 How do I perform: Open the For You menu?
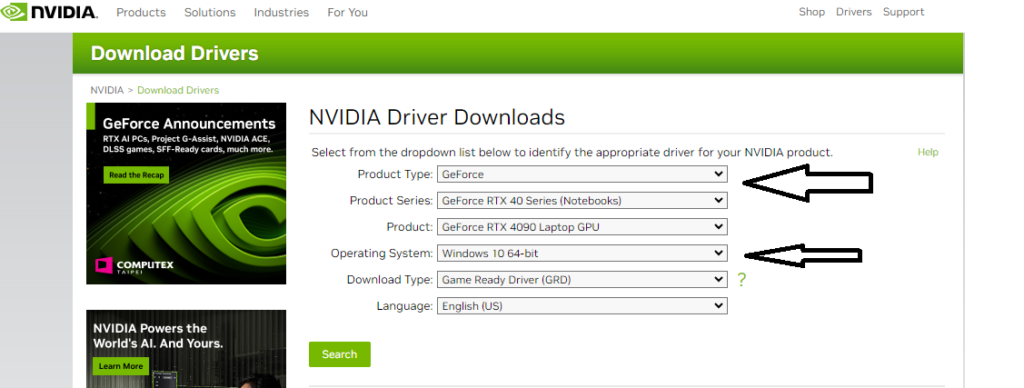(x=347, y=12)
